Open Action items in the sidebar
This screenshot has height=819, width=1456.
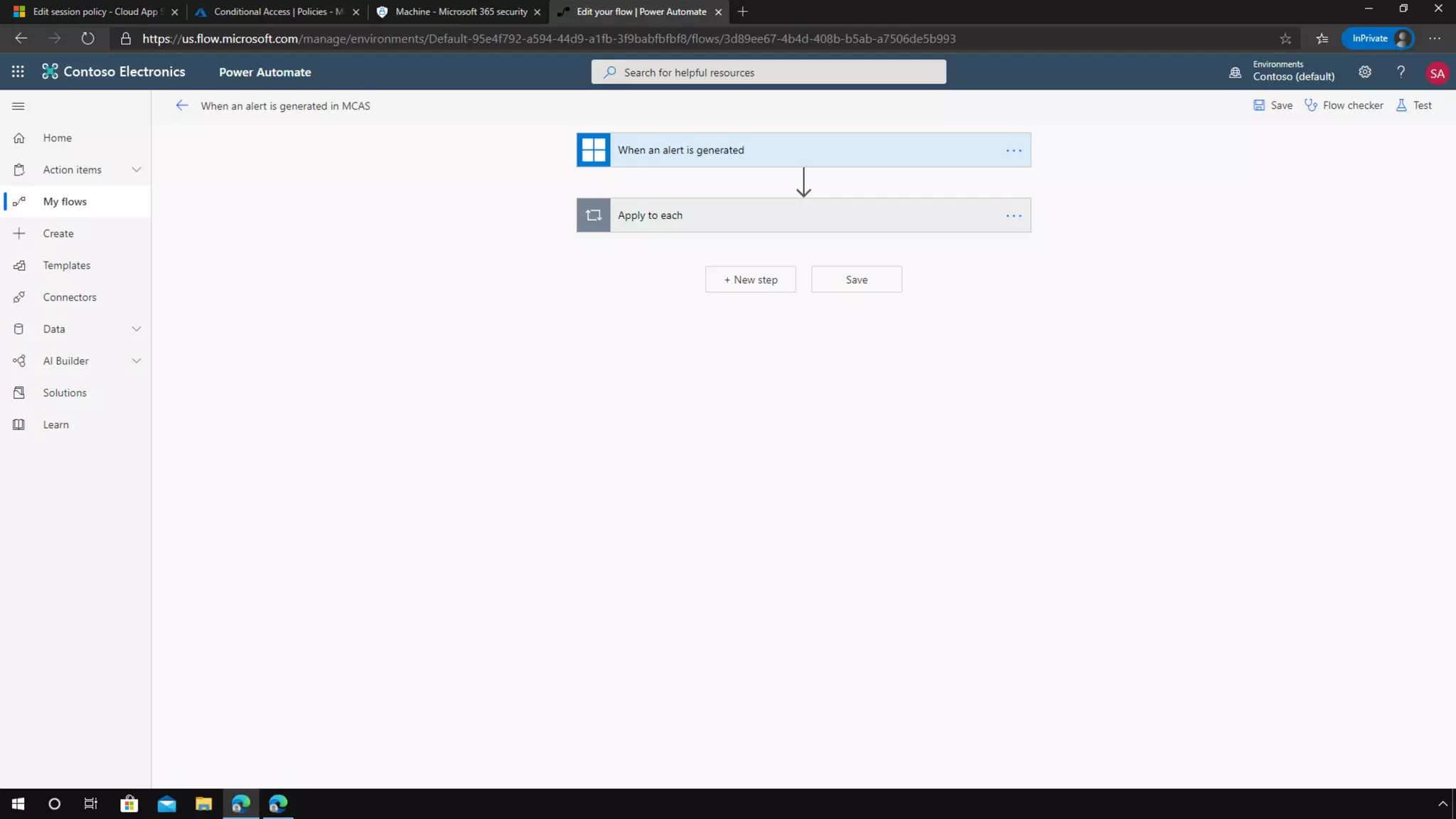click(x=75, y=170)
